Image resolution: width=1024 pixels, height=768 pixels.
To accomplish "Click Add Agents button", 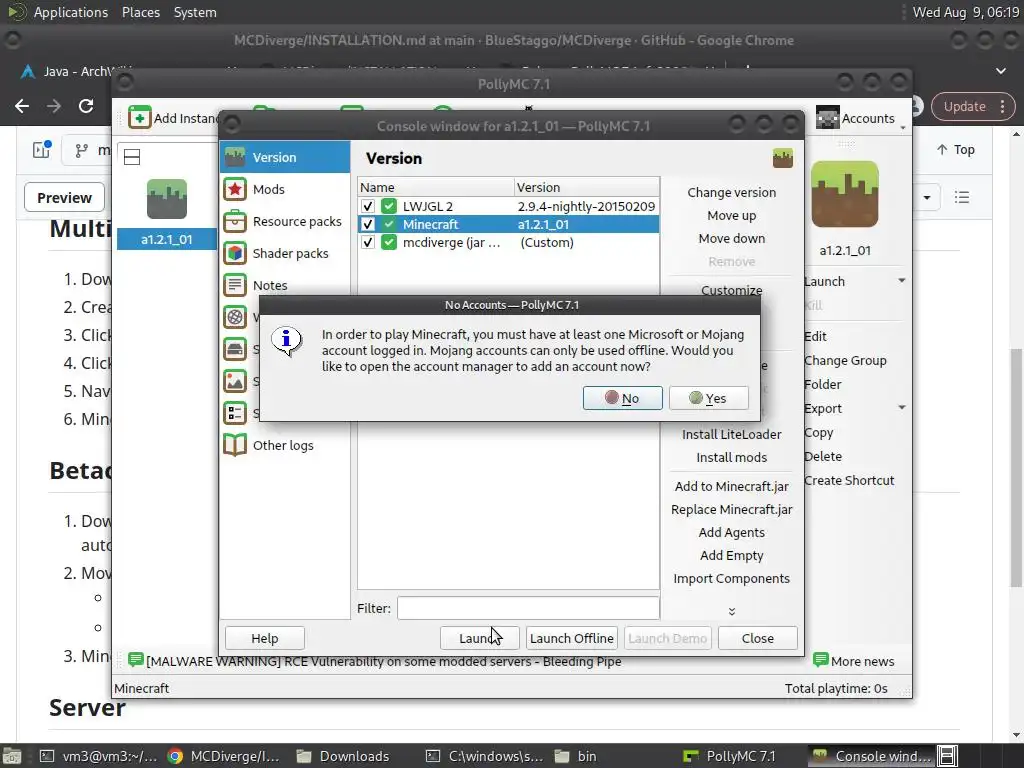I will (x=731, y=532).
